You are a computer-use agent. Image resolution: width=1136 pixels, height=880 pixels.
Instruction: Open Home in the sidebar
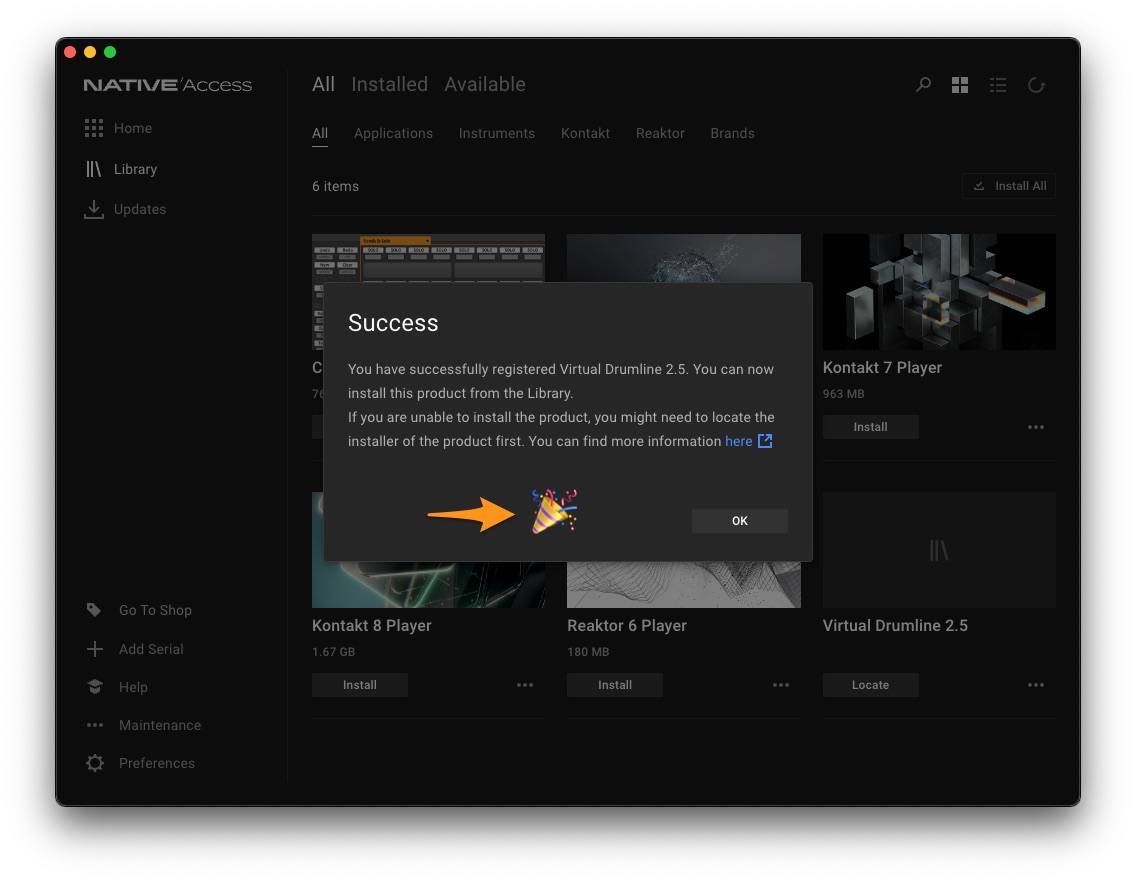pos(133,128)
